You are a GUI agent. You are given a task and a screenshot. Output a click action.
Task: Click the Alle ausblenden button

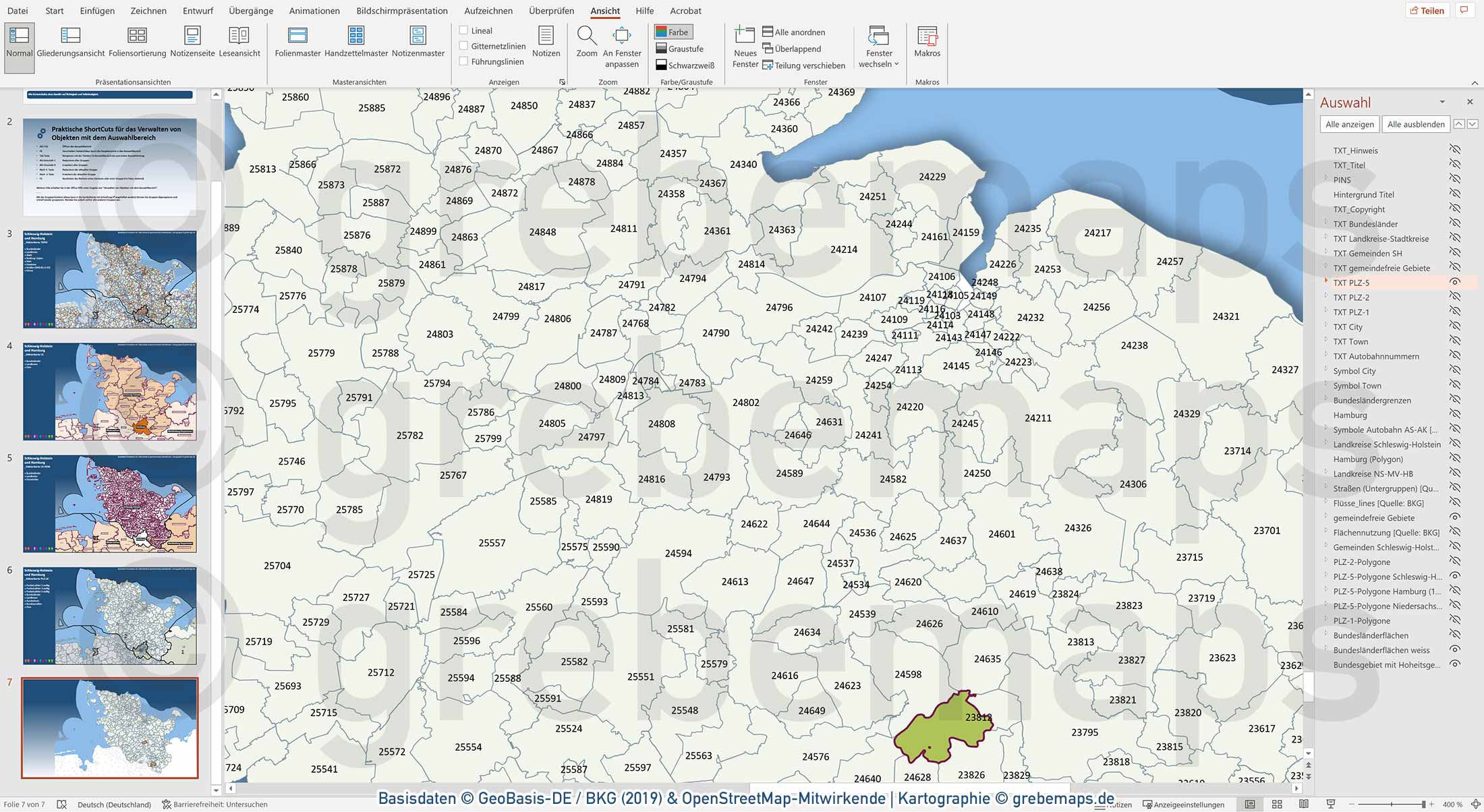coord(1415,124)
